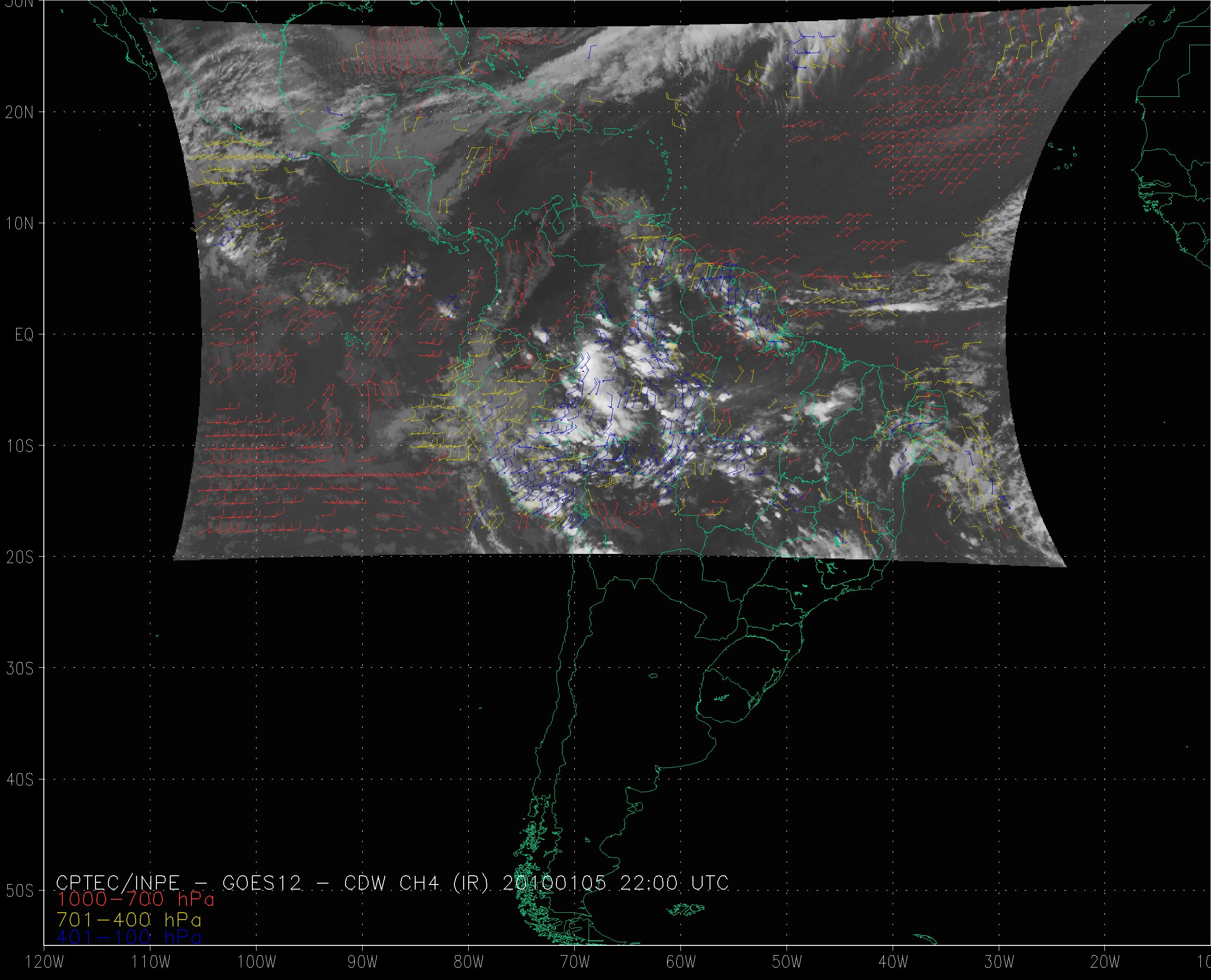Click the blue 401-100 hPa legend label
Image resolution: width=1211 pixels, height=980 pixels.
(129, 937)
